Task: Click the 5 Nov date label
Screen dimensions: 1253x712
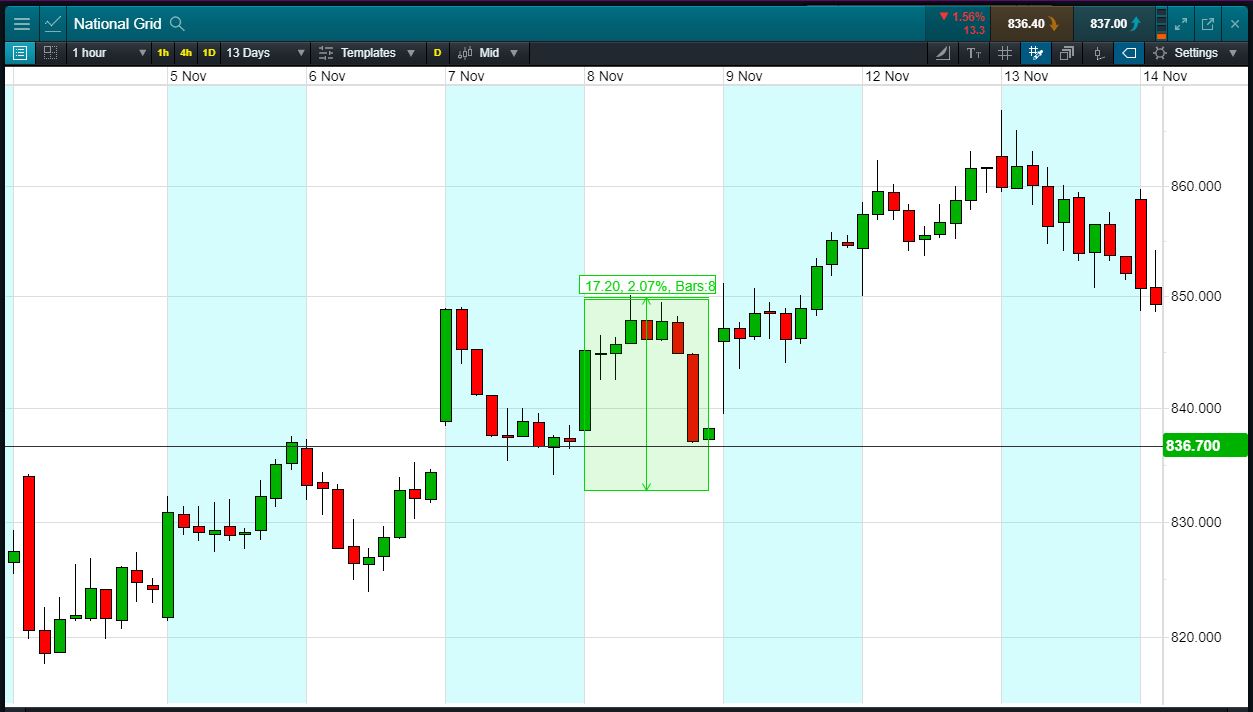Action: [187, 76]
